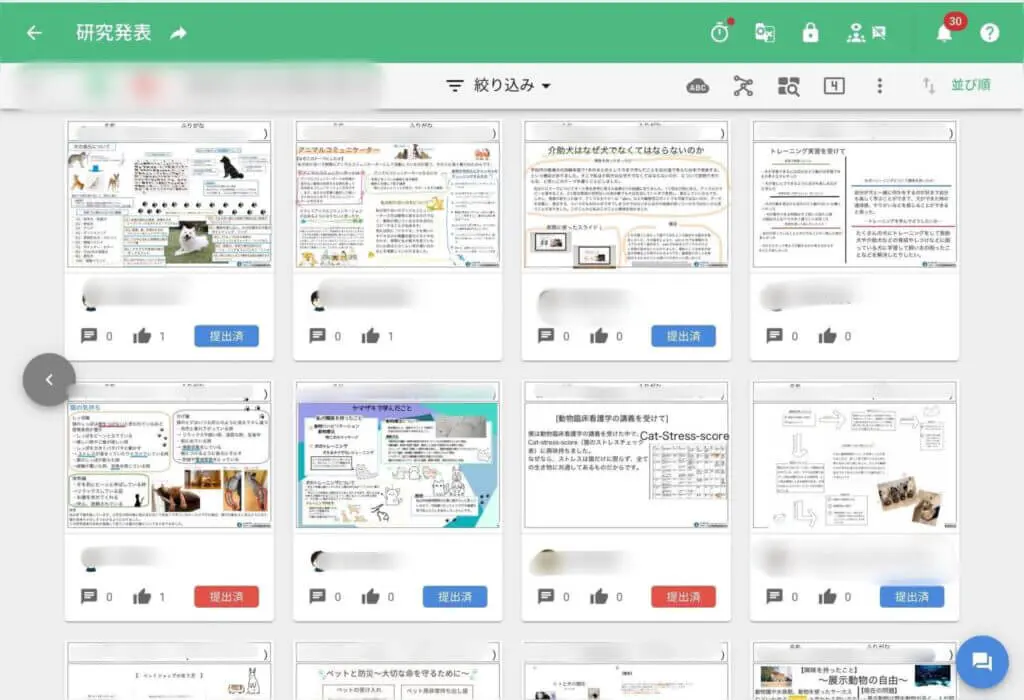
Task: Like the 介助犬 card with thumbs-up
Action: coord(599,336)
